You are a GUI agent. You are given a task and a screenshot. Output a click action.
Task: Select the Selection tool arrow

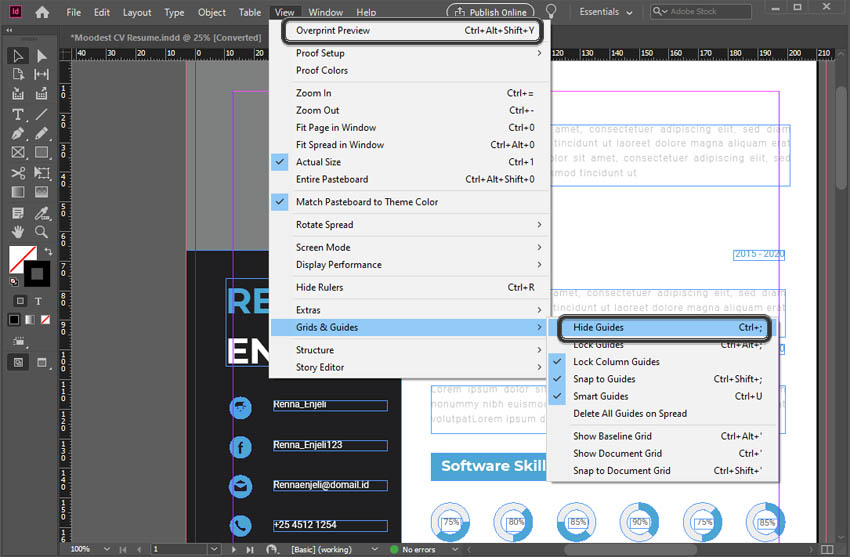pyautogui.click(x=17, y=56)
